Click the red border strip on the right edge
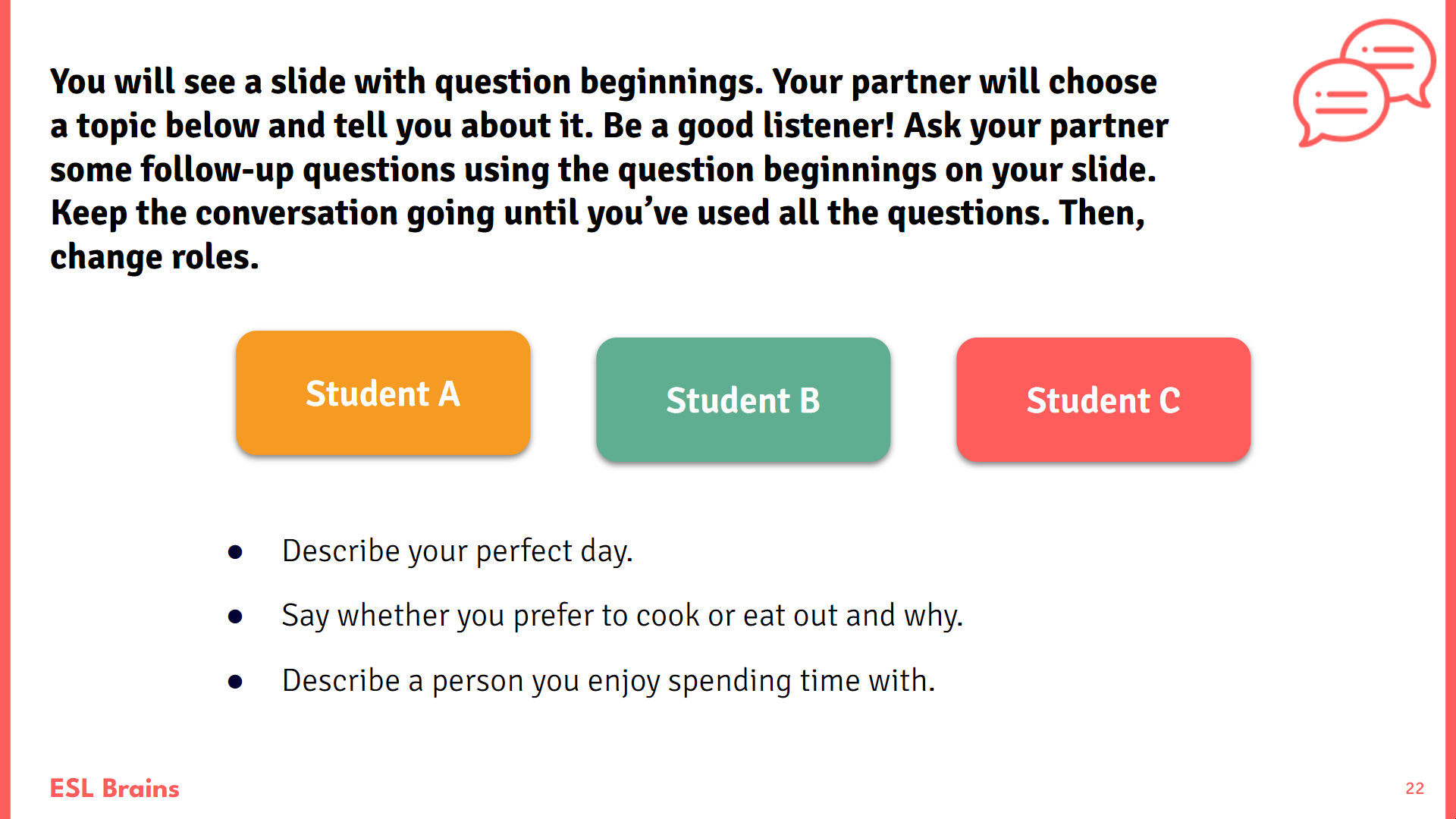Screen dimensions: 1456x819 (x=1451, y=409)
